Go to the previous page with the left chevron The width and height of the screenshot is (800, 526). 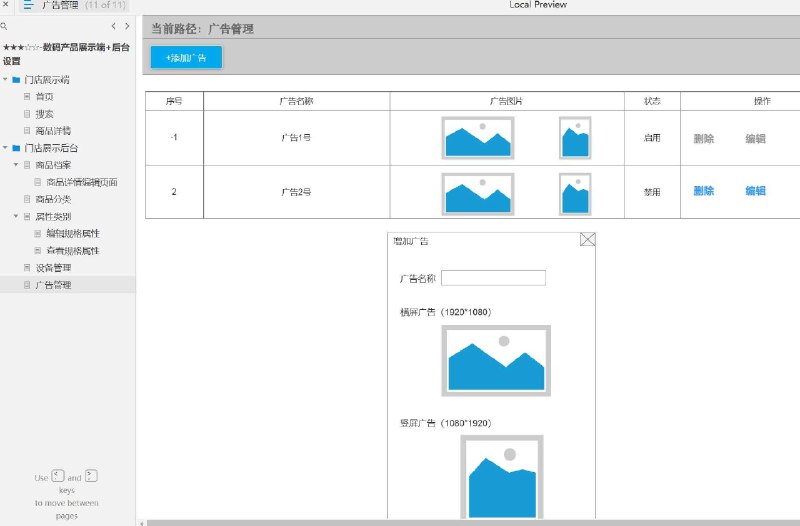tap(113, 26)
